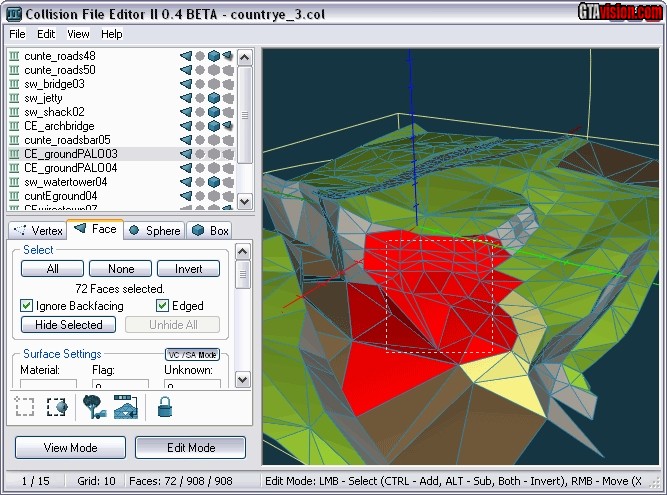The width and height of the screenshot is (667, 495).
Task: Click model list scrollbar up arrow
Action: [245, 57]
